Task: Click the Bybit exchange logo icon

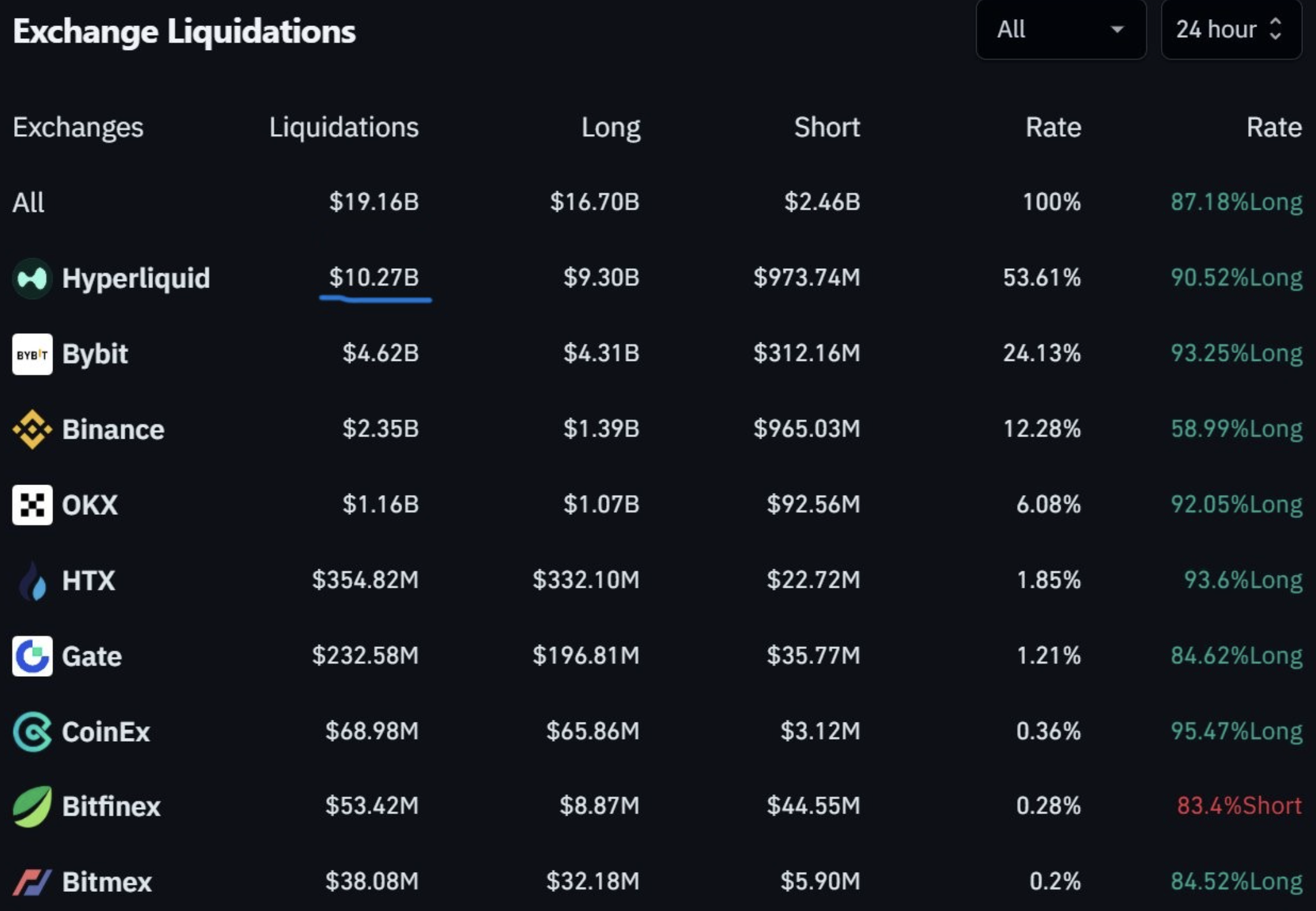Action: tap(32, 354)
